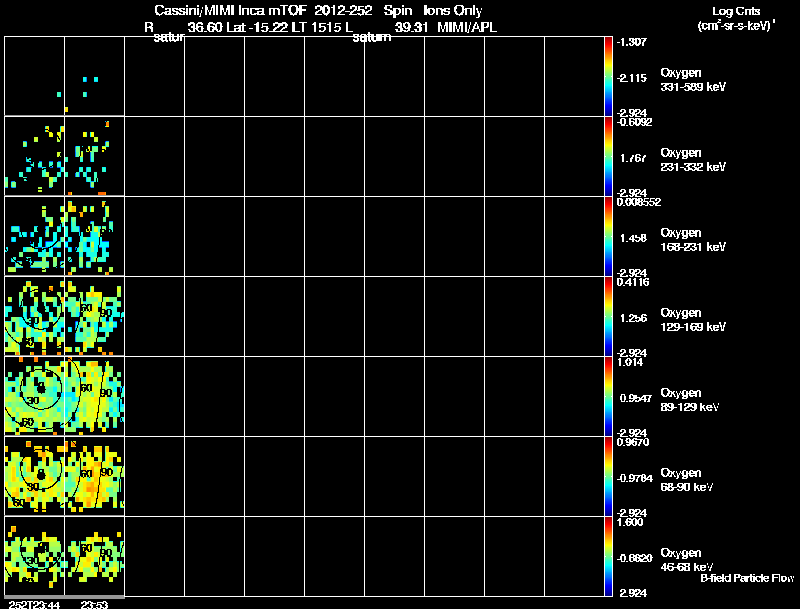The image size is (800, 609).
Task: Click the 'Oxygen 89-129 keV' label
Action: [x=690, y=400]
